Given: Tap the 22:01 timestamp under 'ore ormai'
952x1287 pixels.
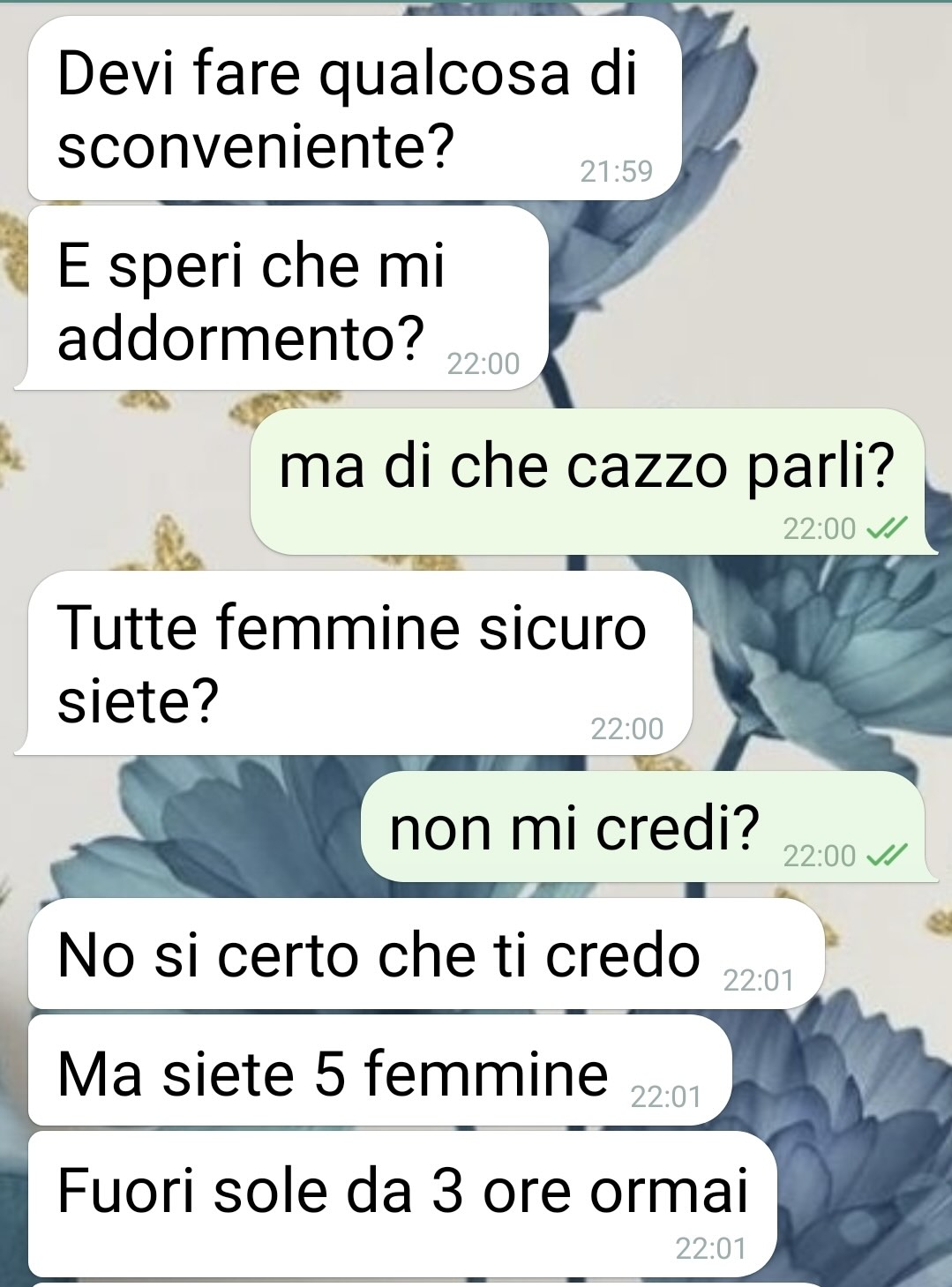Looking at the screenshot, I should pyautogui.click(x=711, y=1248).
